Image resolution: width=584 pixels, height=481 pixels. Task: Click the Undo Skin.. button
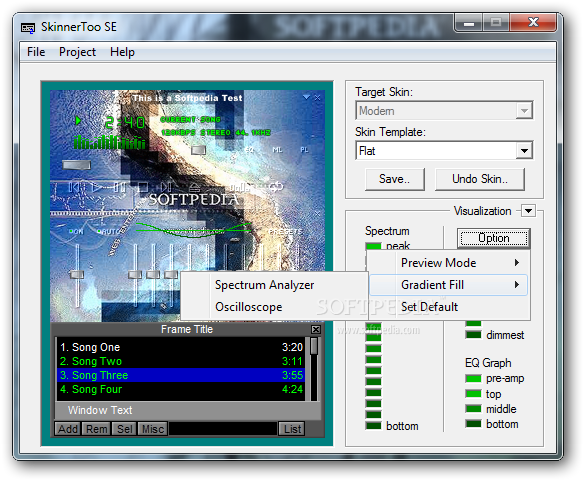[480, 179]
